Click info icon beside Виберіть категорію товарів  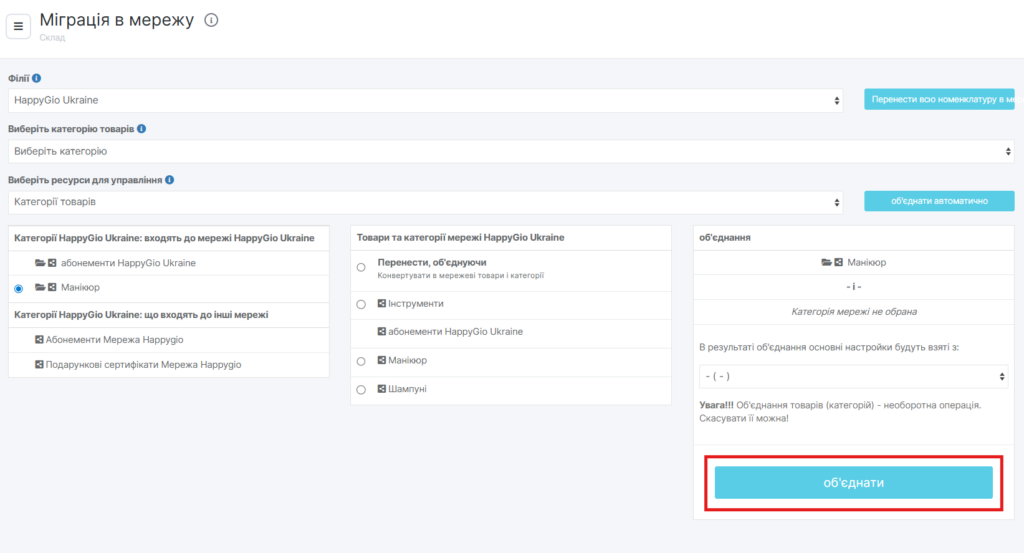(142, 129)
